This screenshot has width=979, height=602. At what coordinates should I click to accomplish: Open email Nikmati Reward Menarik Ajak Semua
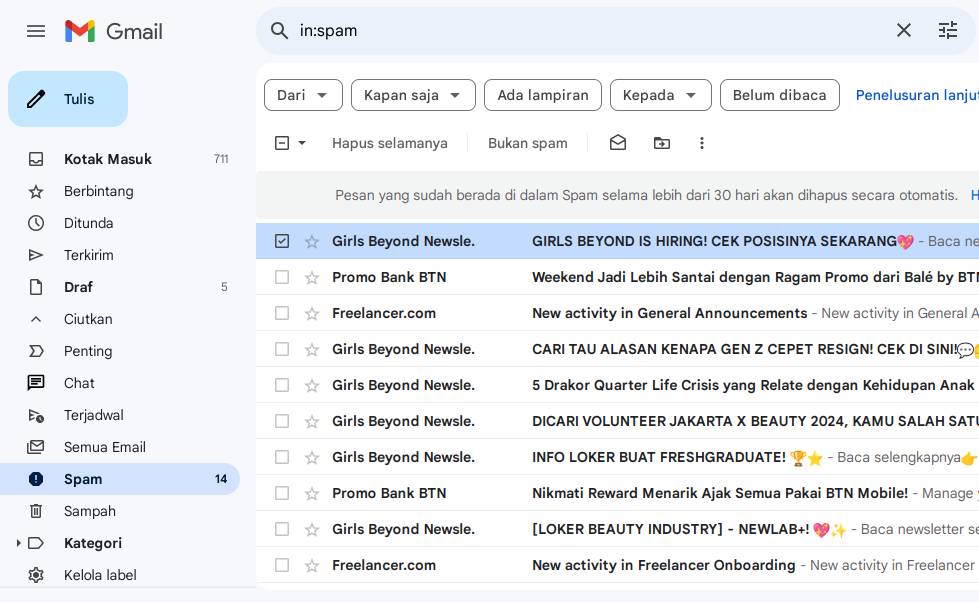coord(617,493)
